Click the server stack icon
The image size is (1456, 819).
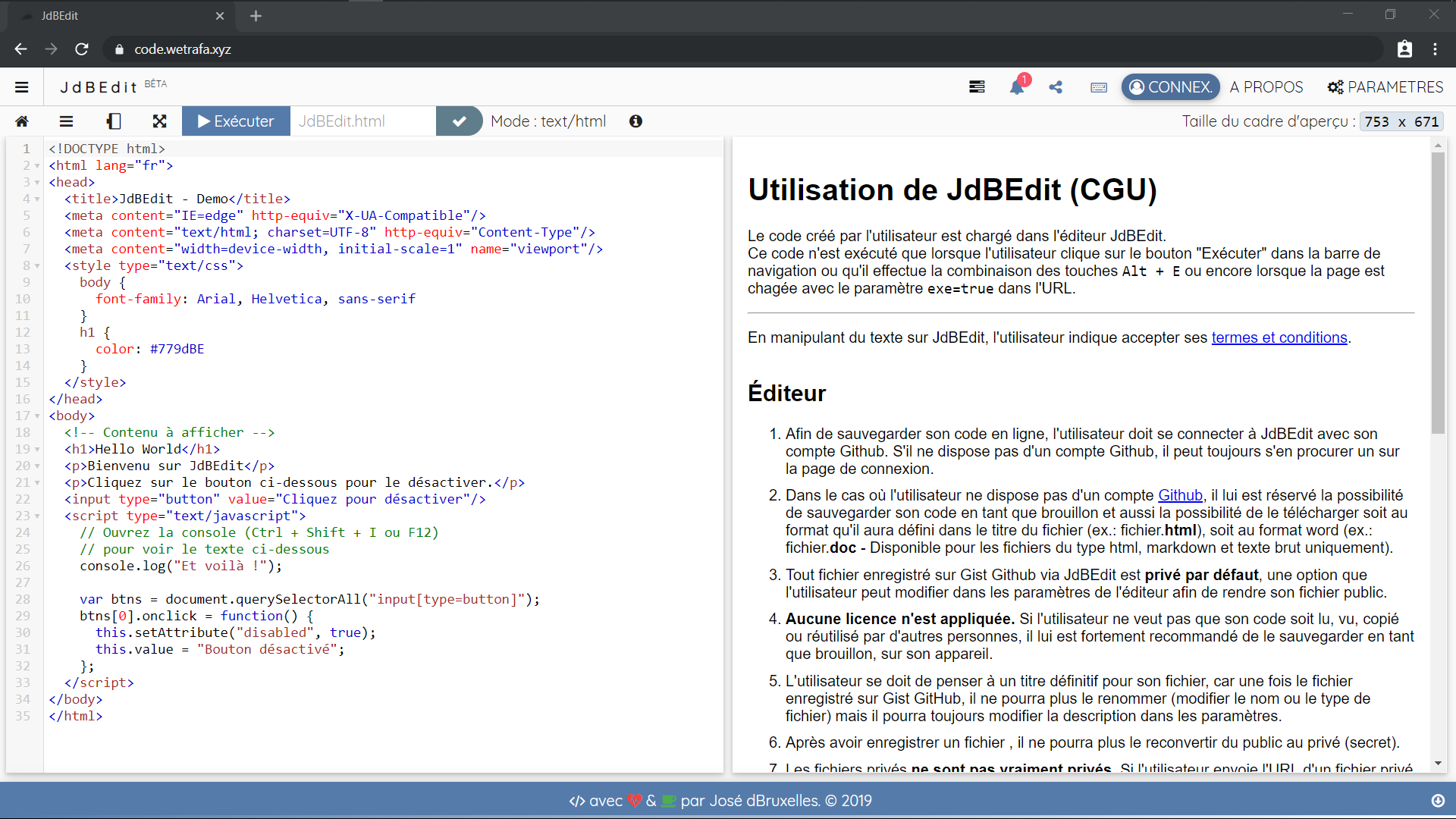click(x=977, y=87)
